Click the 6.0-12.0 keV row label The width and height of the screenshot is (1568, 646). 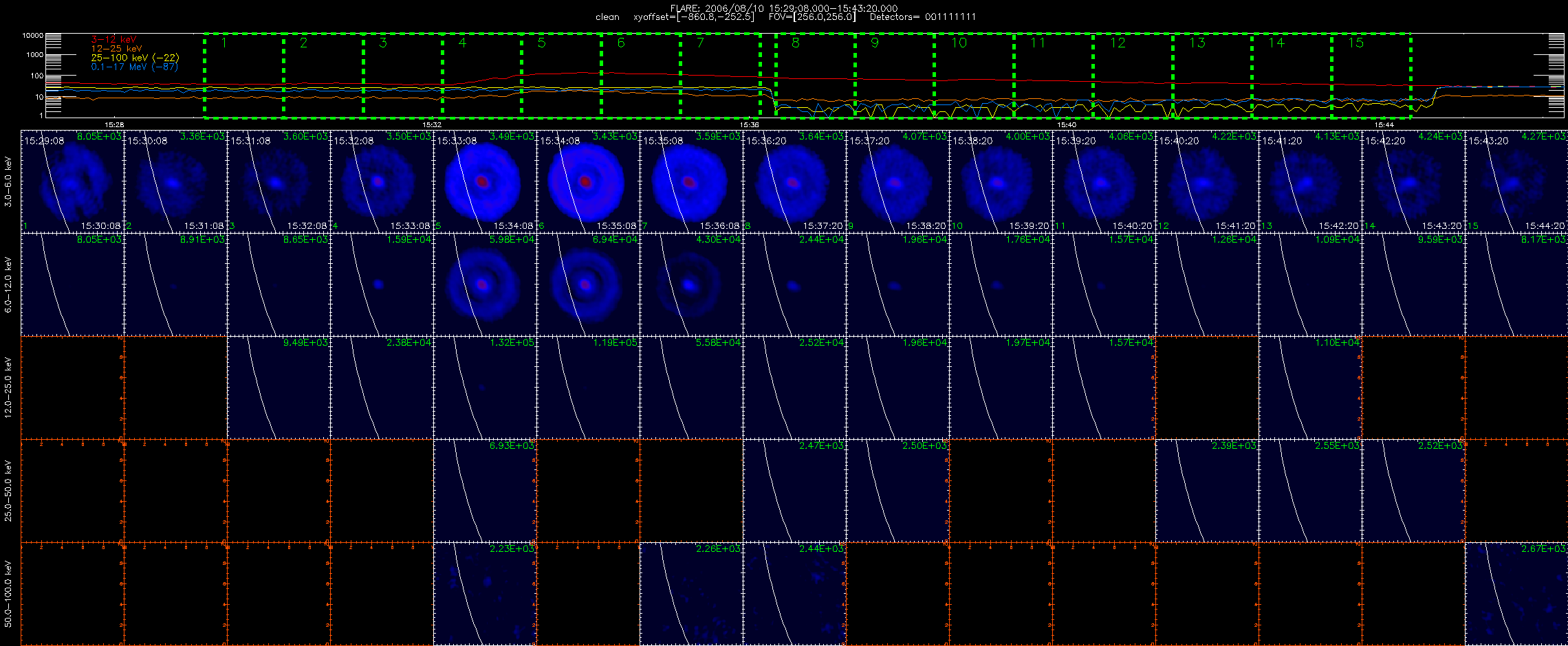(x=8, y=285)
